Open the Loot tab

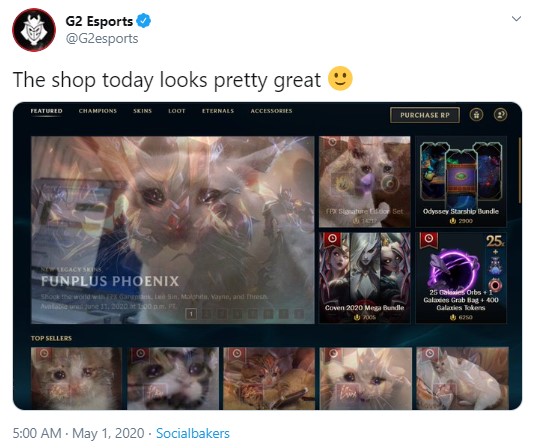pos(177,111)
